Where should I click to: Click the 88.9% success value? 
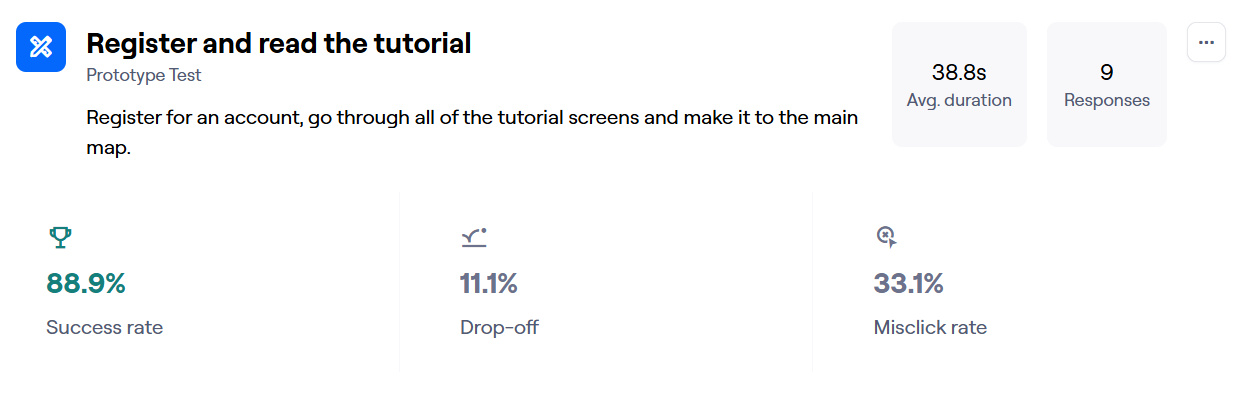tap(86, 284)
